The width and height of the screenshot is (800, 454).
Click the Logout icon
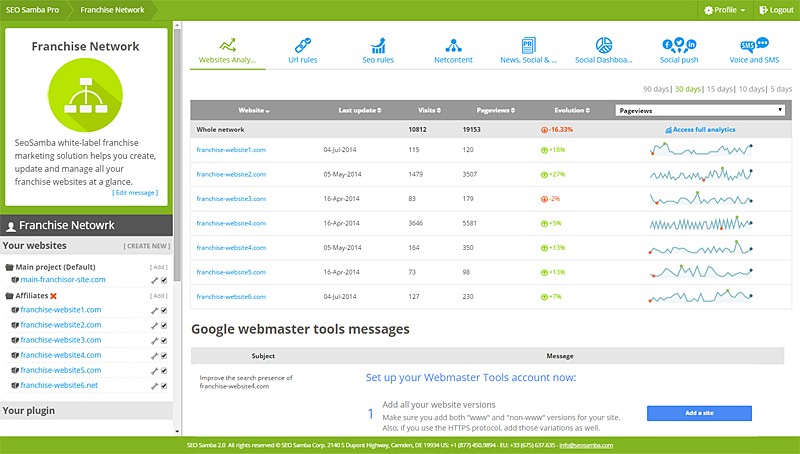click(763, 10)
